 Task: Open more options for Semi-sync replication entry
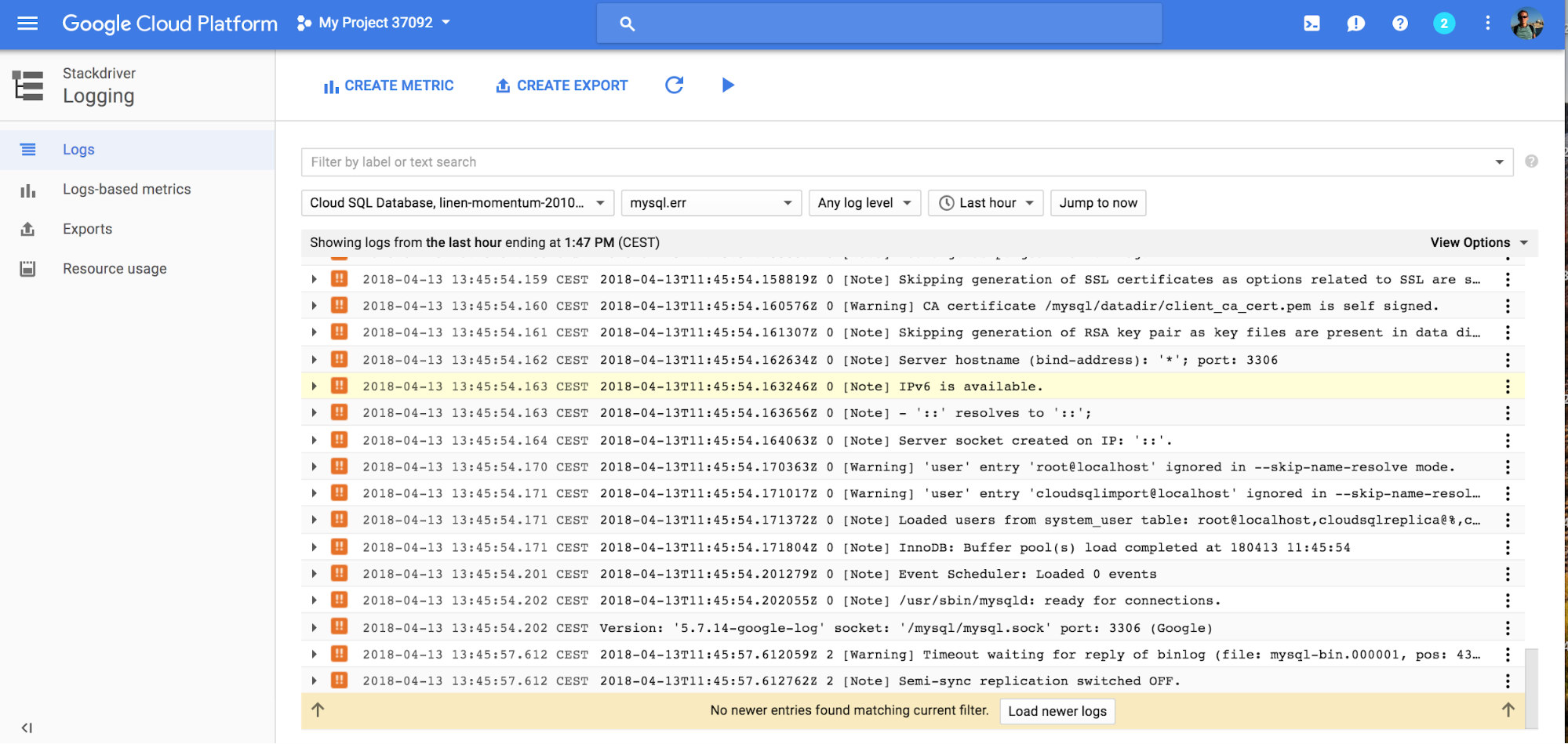tap(1508, 680)
